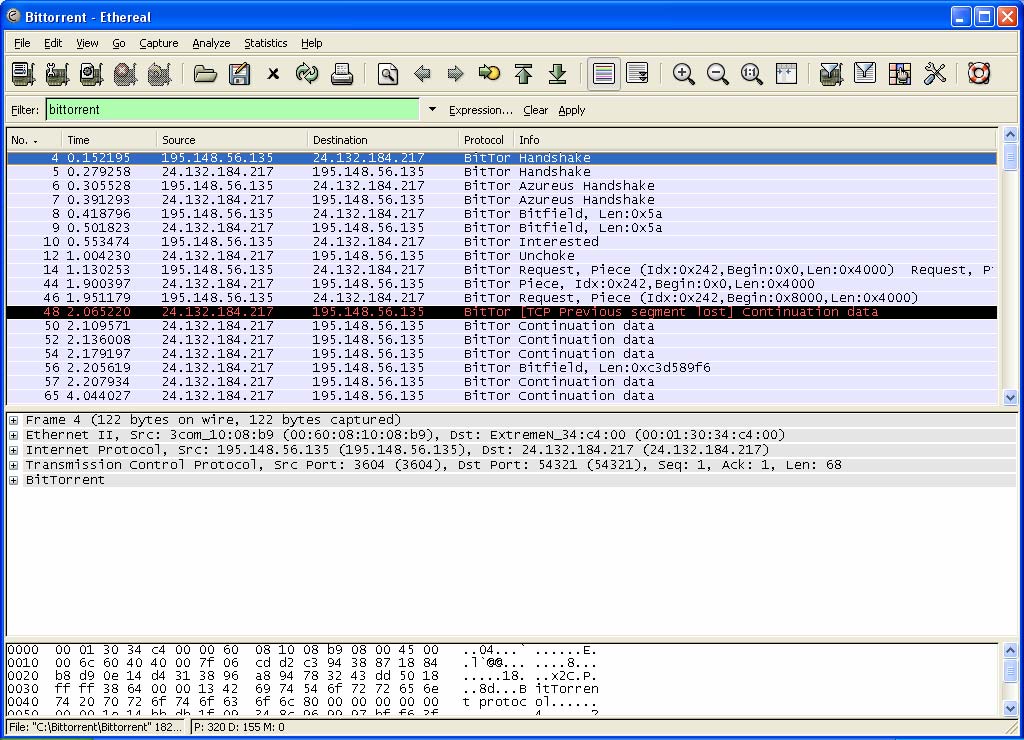Restart the running capture icon

point(159,74)
